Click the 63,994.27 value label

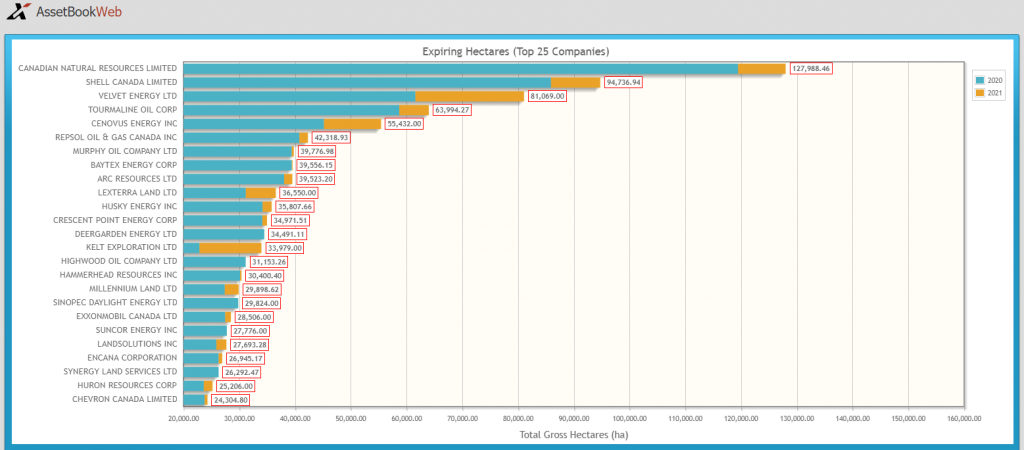click(x=452, y=110)
